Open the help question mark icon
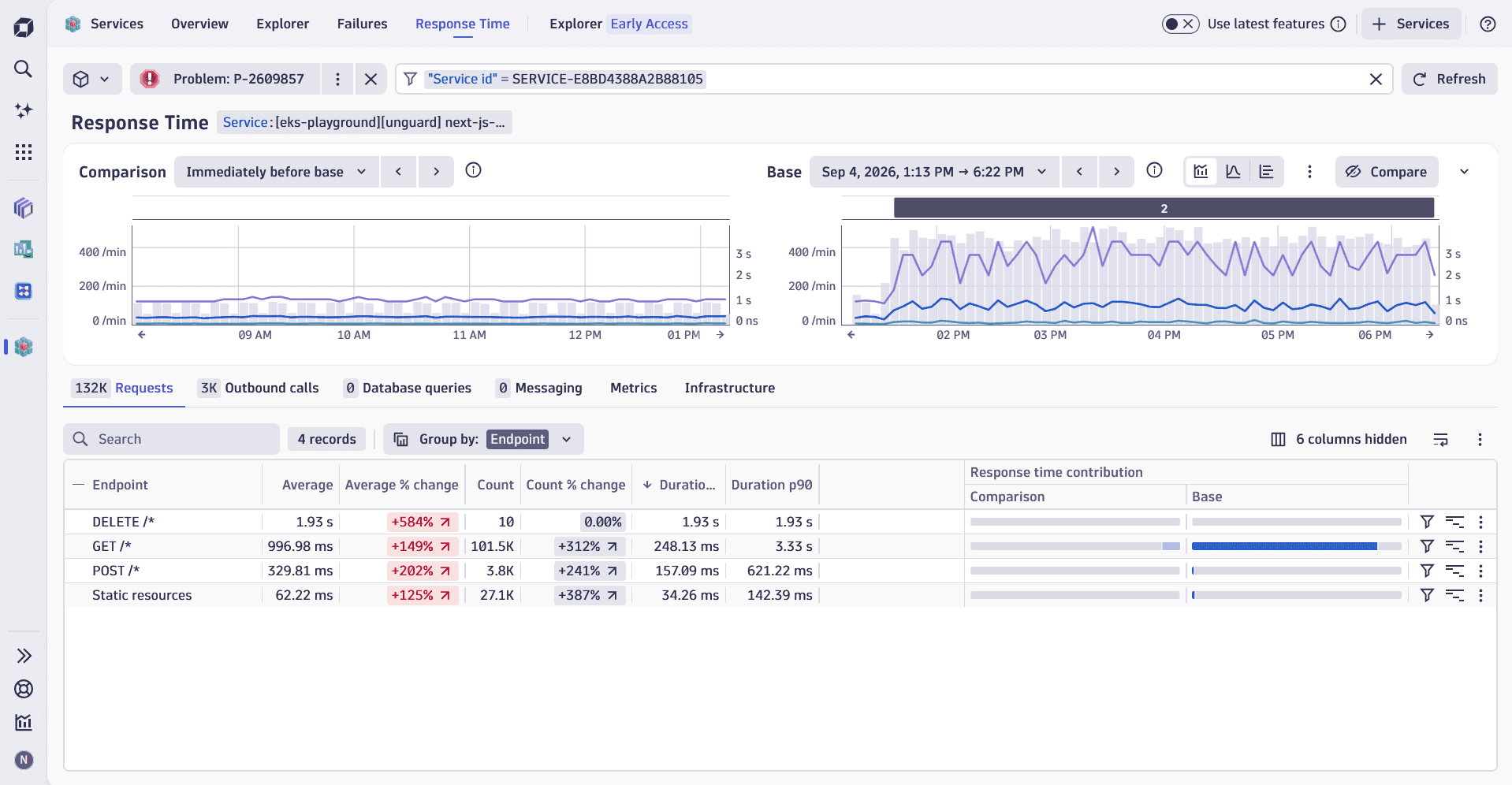This screenshot has width=1512, height=785. [x=1488, y=24]
